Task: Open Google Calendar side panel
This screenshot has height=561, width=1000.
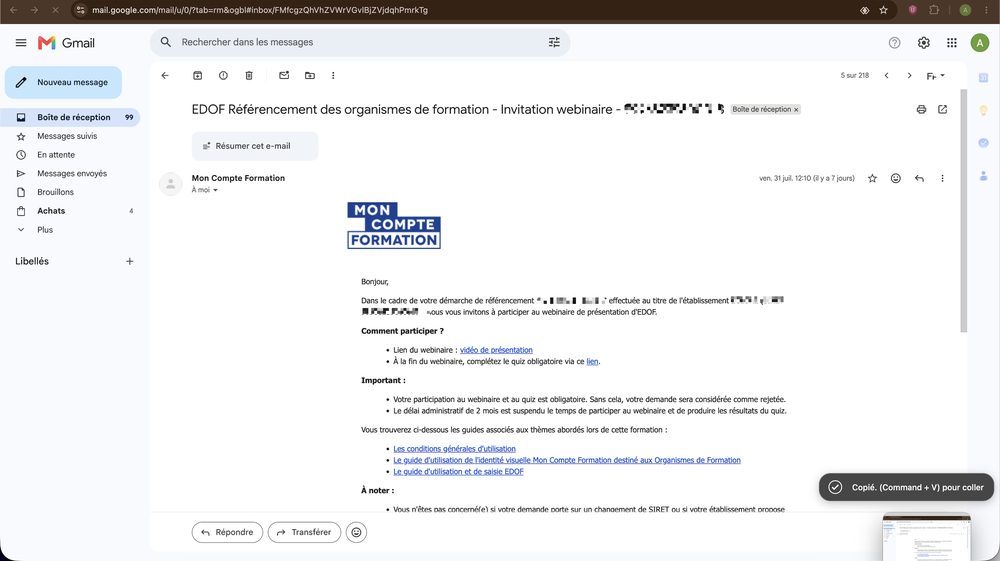Action: (983, 77)
